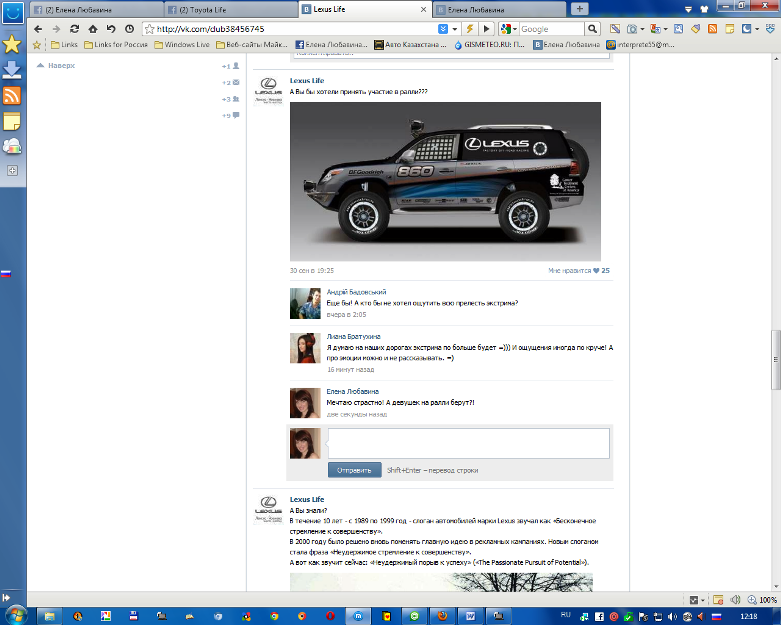Open the Lexus rally car photo

pyautogui.click(x=445, y=182)
